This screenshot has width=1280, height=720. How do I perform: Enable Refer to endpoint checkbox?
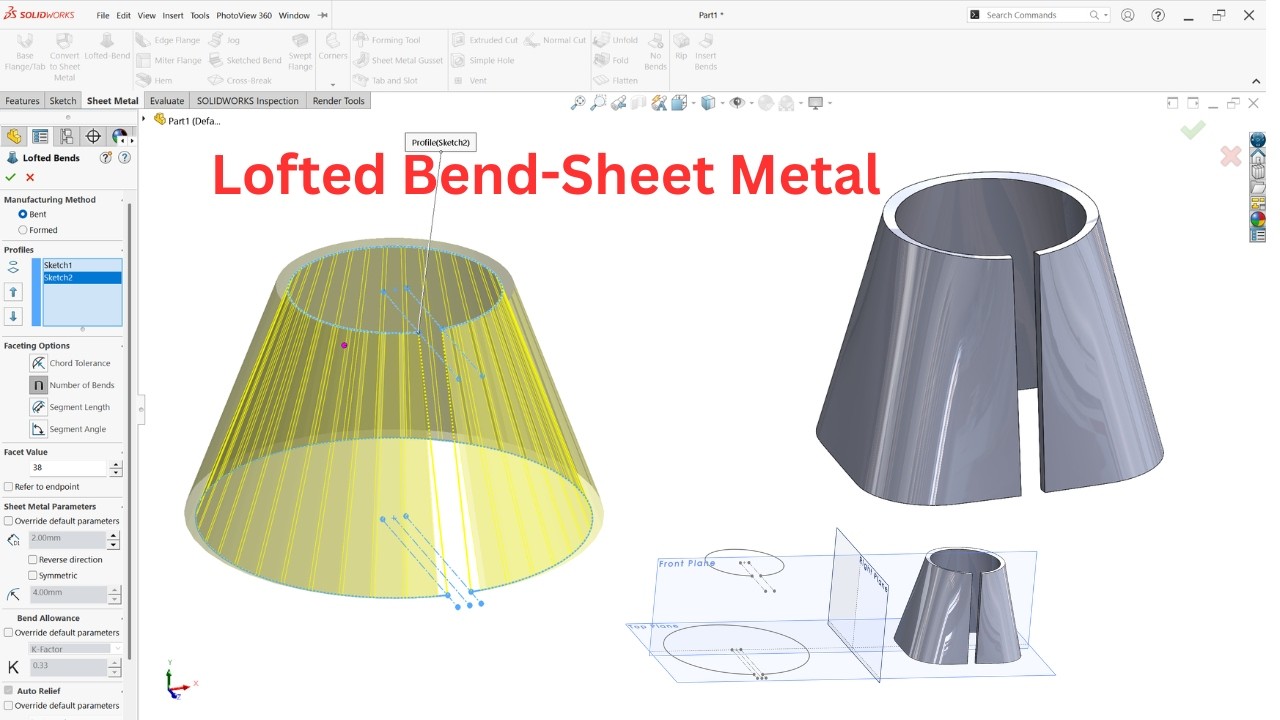coord(9,487)
